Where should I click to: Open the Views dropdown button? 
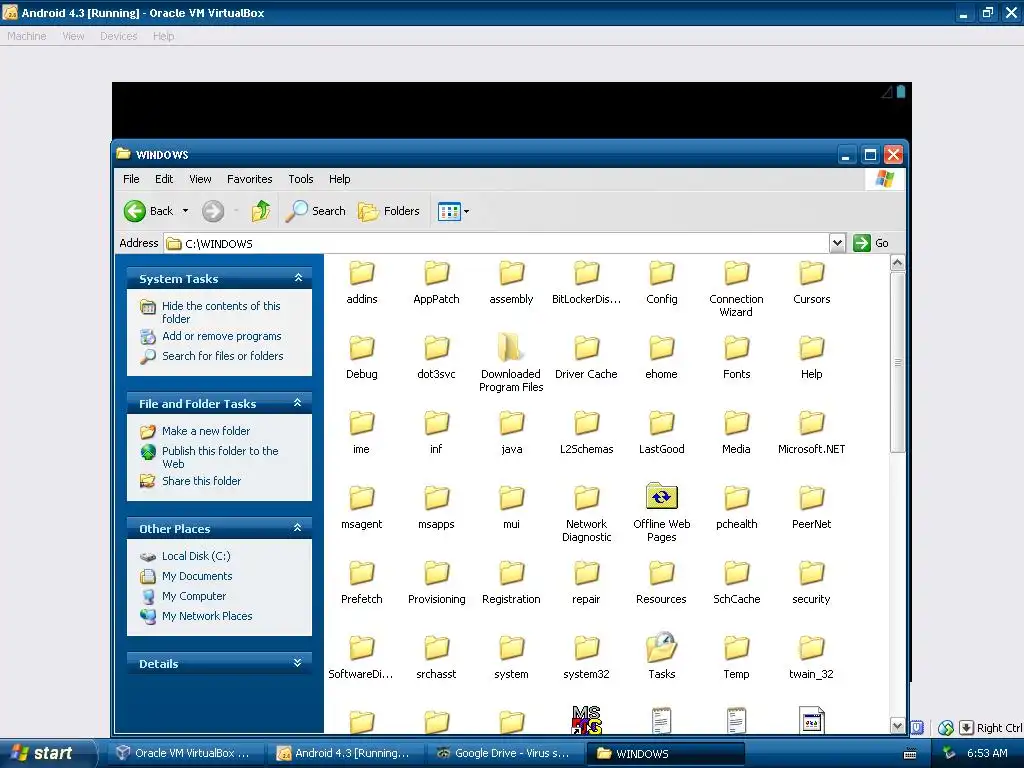point(453,211)
